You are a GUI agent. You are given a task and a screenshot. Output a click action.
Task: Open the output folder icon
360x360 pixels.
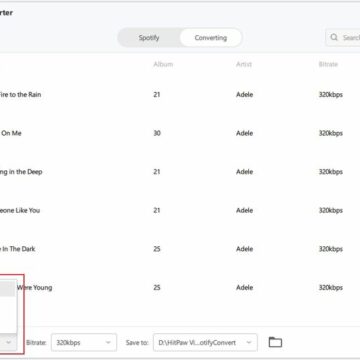[x=275, y=342]
